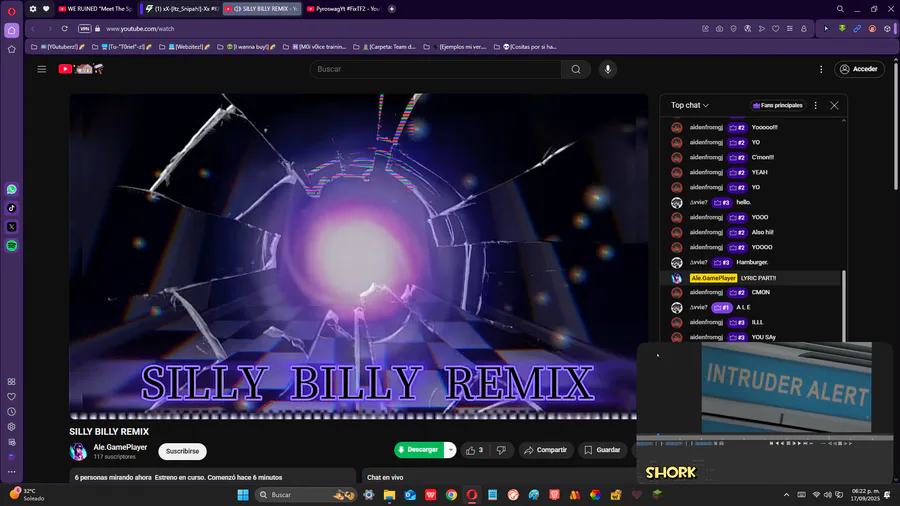
Task: Open the YouTube guide hamburger menu
Action: tap(41, 69)
